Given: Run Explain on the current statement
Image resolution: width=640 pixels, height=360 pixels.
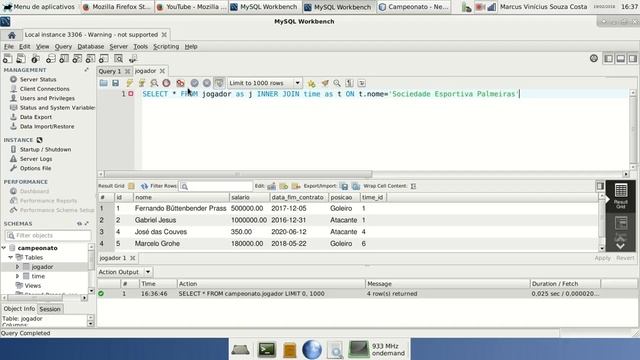Looking at the screenshot, I should [154, 83].
